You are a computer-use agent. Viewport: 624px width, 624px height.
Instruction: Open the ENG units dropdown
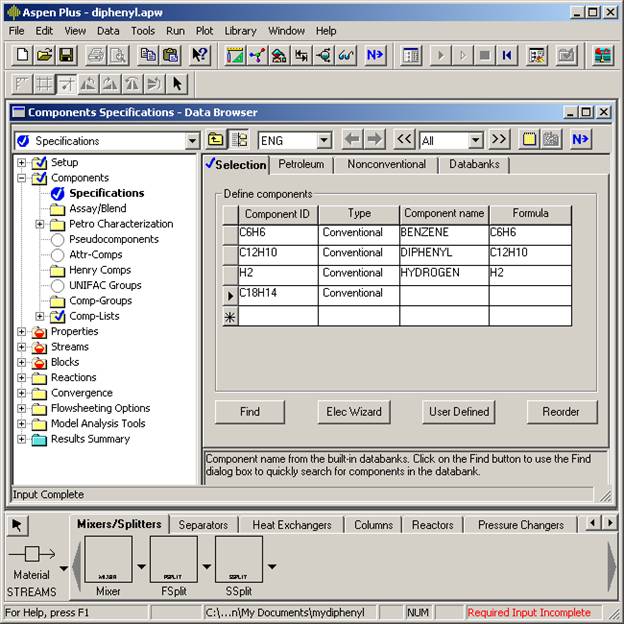324,141
